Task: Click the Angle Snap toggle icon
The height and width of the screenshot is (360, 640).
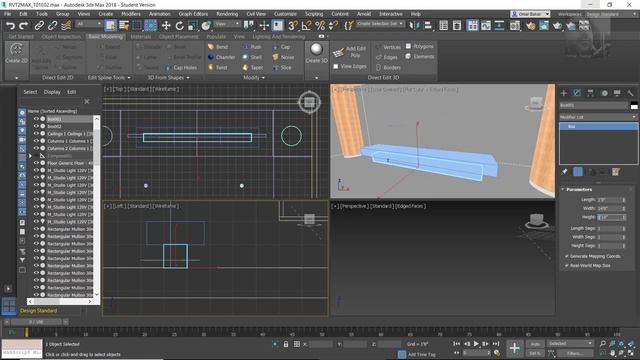Action: (x=306, y=26)
